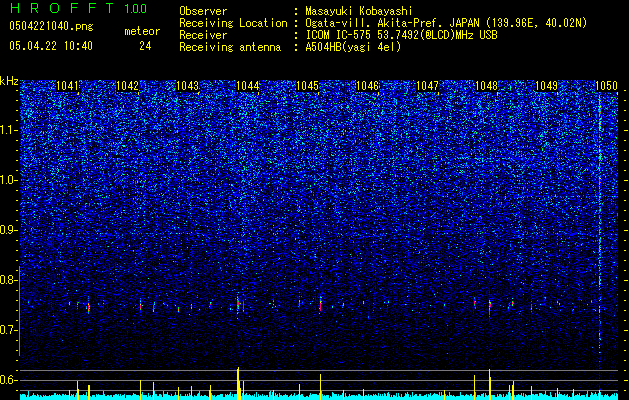Click the meteor count value 24
The height and width of the screenshot is (400, 629).
coord(145,46)
